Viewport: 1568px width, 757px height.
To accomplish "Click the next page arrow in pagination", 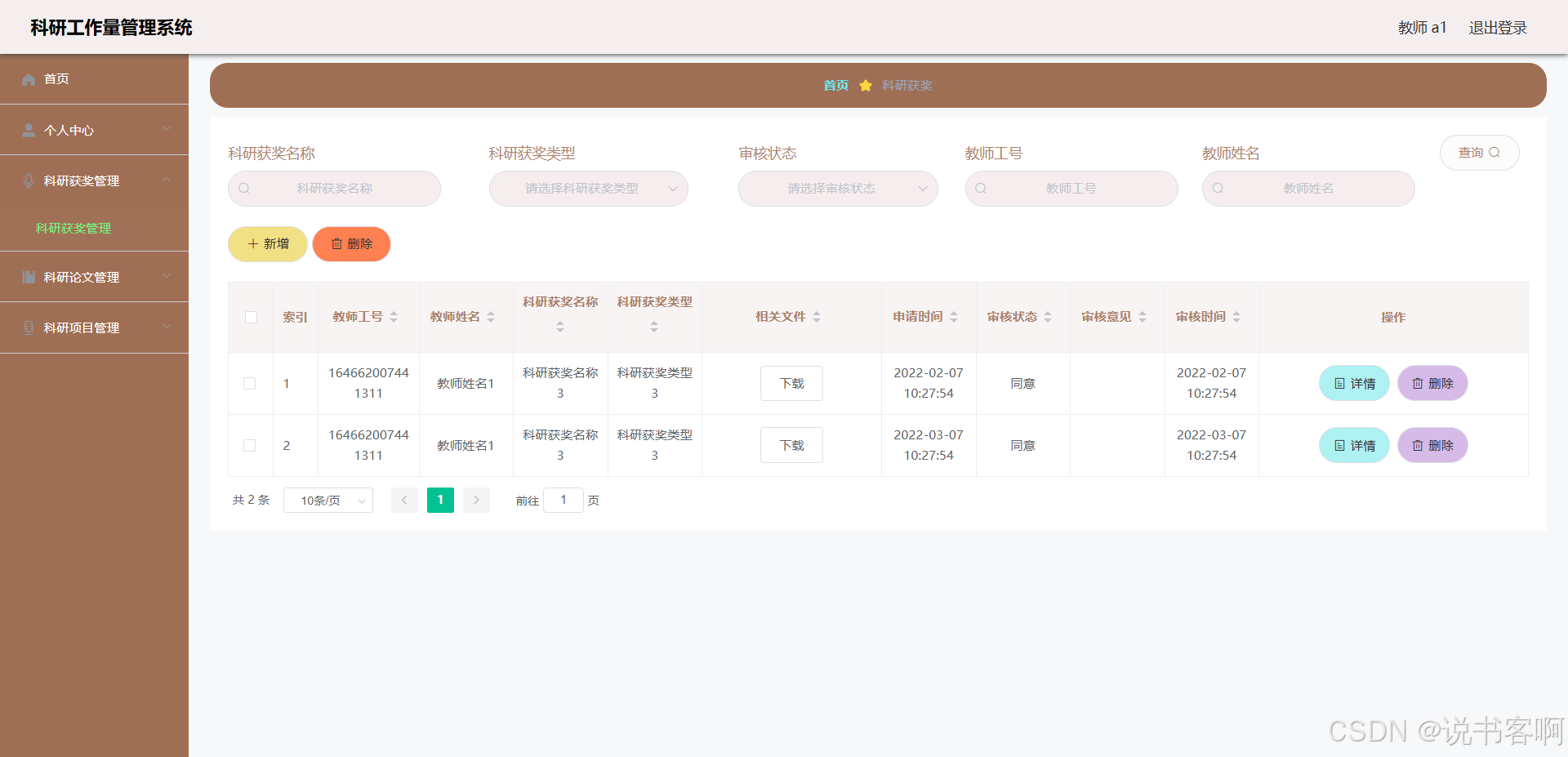I will (476, 500).
